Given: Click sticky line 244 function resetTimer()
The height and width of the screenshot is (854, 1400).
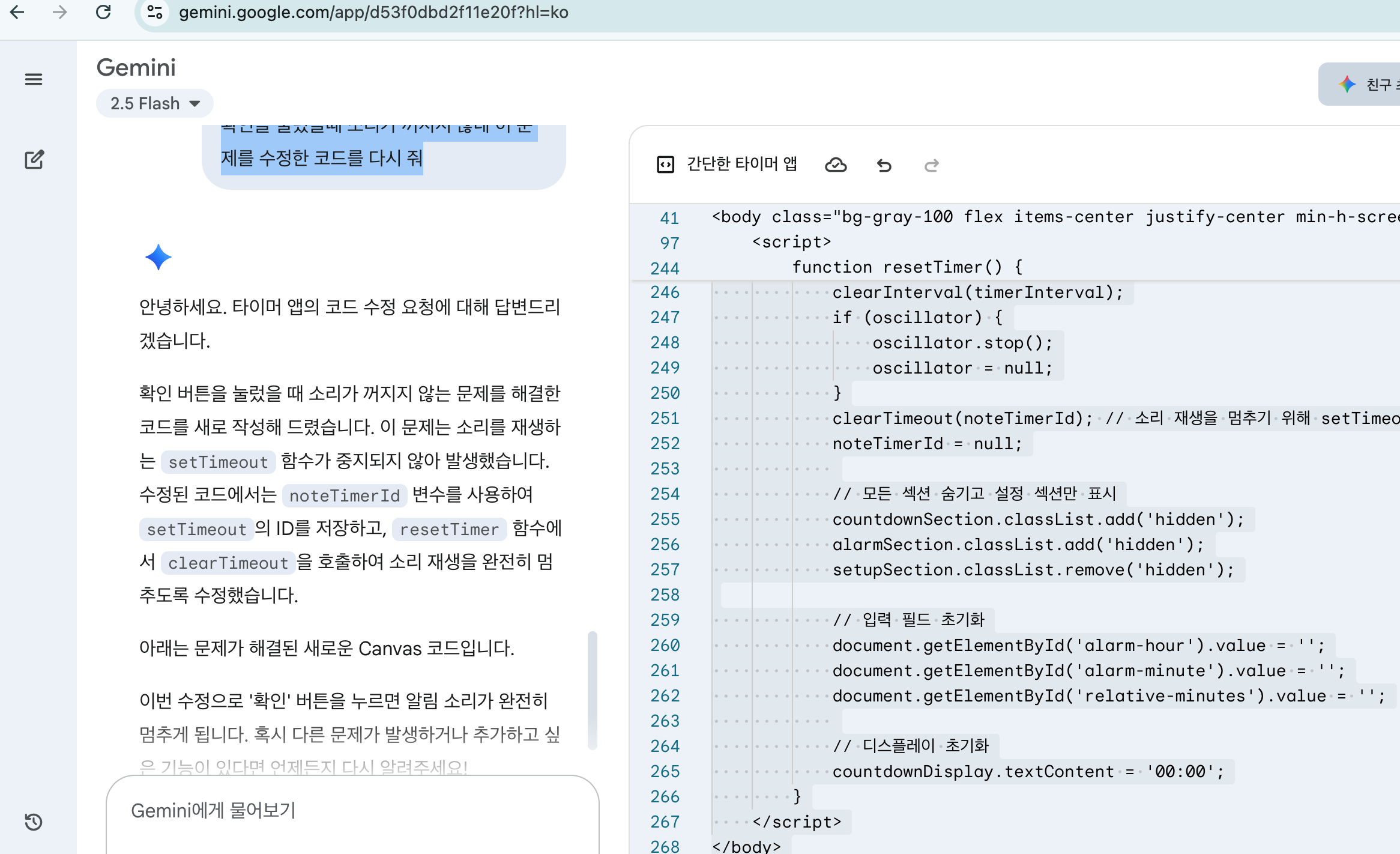Looking at the screenshot, I should (x=907, y=267).
